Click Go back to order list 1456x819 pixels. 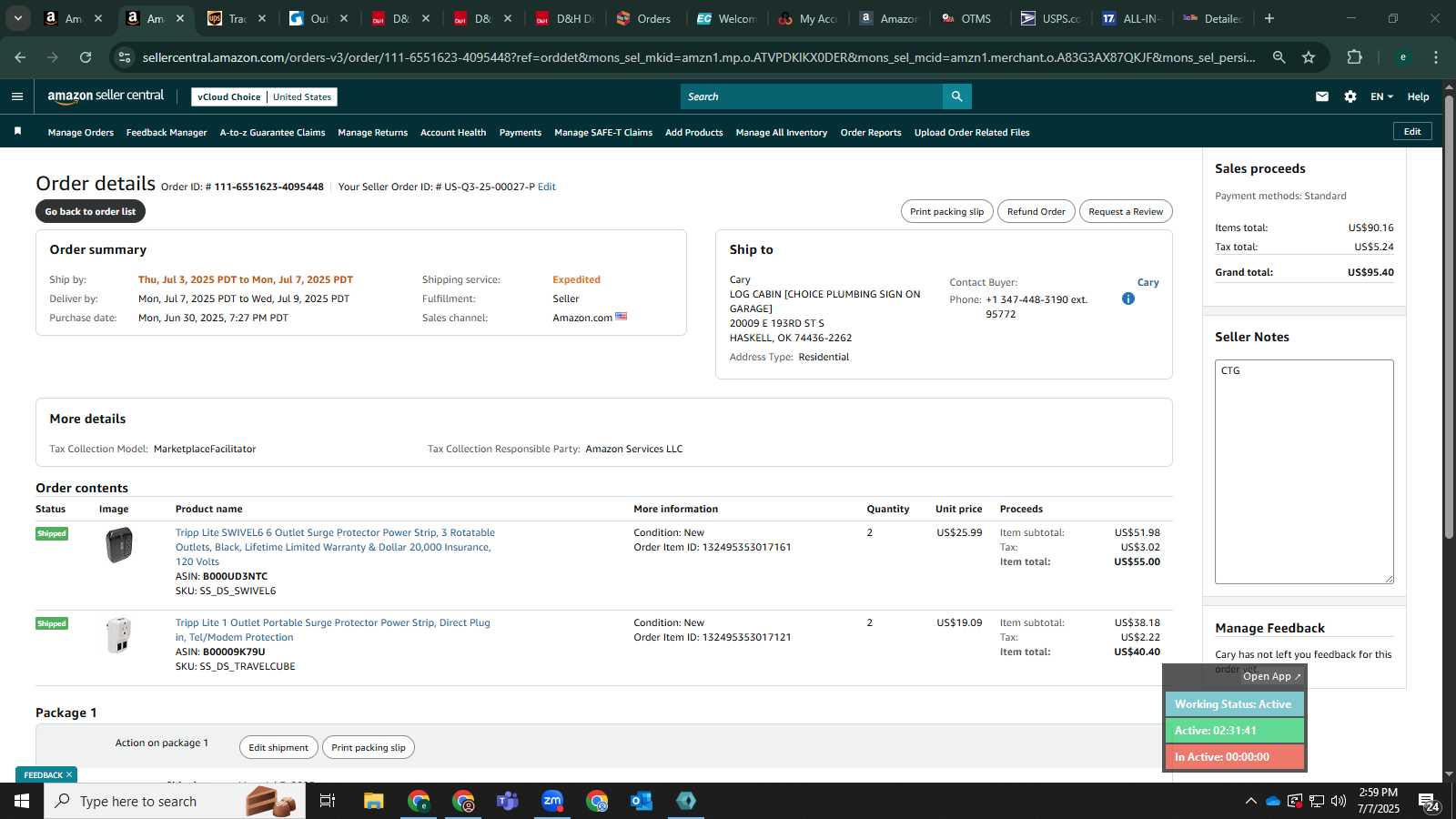click(x=90, y=211)
